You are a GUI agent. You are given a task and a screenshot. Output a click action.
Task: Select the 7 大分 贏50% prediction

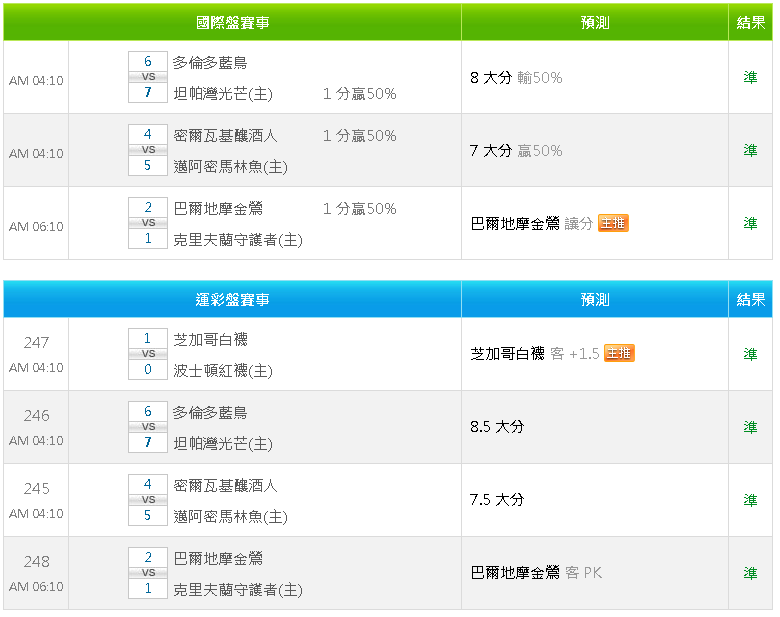pyautogui.click(x=516, y=150)
